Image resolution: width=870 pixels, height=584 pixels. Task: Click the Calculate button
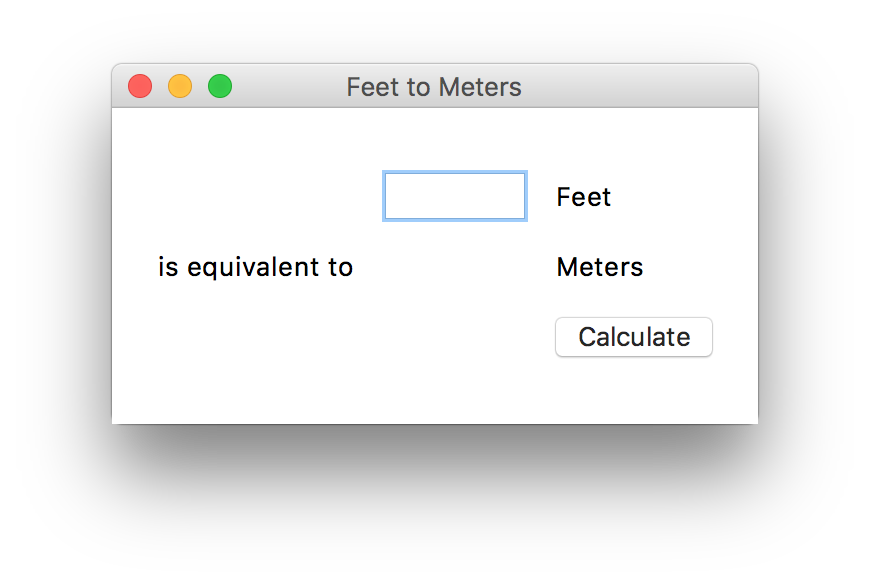click(x=634, y=337)
